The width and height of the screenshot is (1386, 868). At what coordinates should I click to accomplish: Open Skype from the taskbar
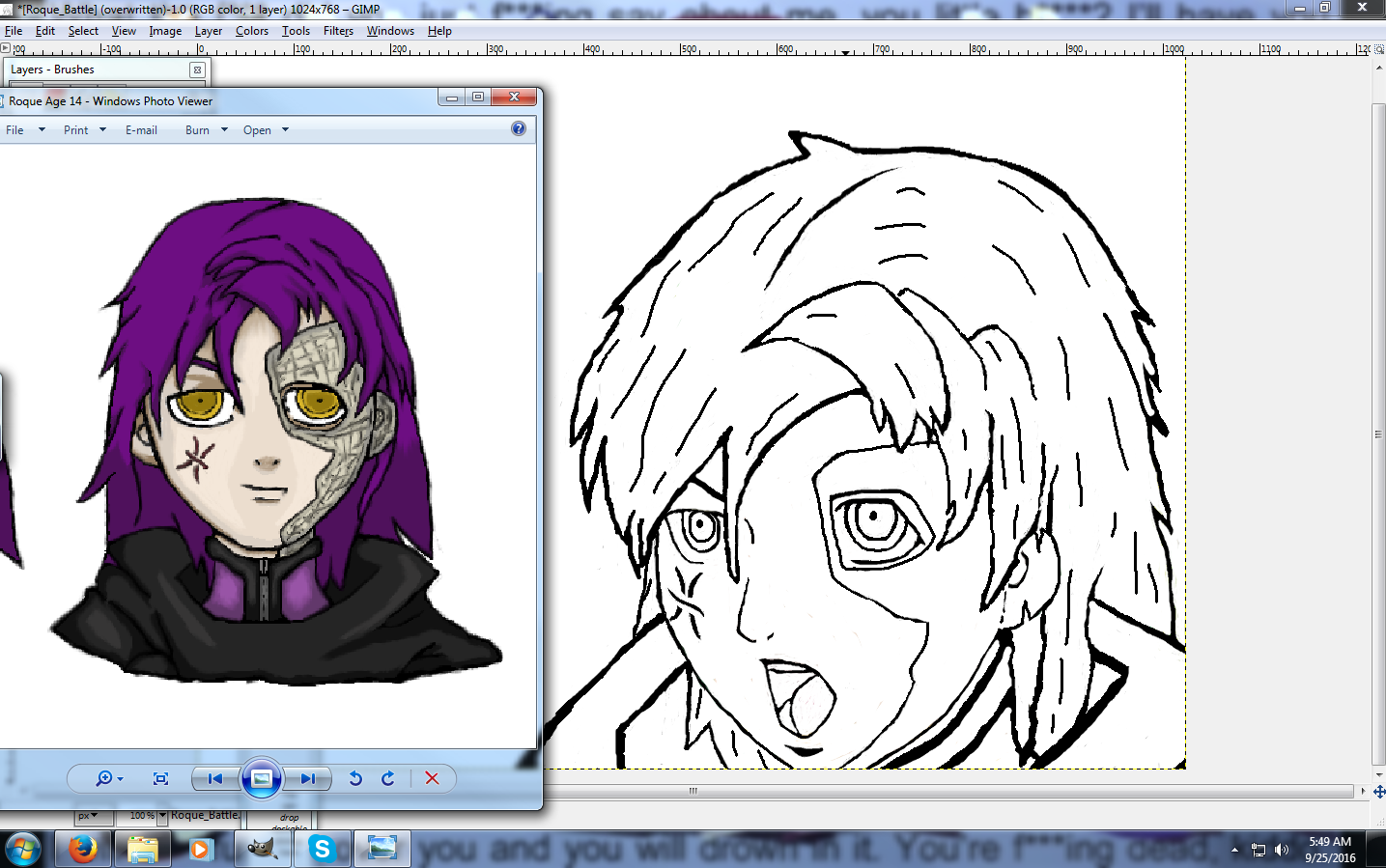(x=322, y=850)
